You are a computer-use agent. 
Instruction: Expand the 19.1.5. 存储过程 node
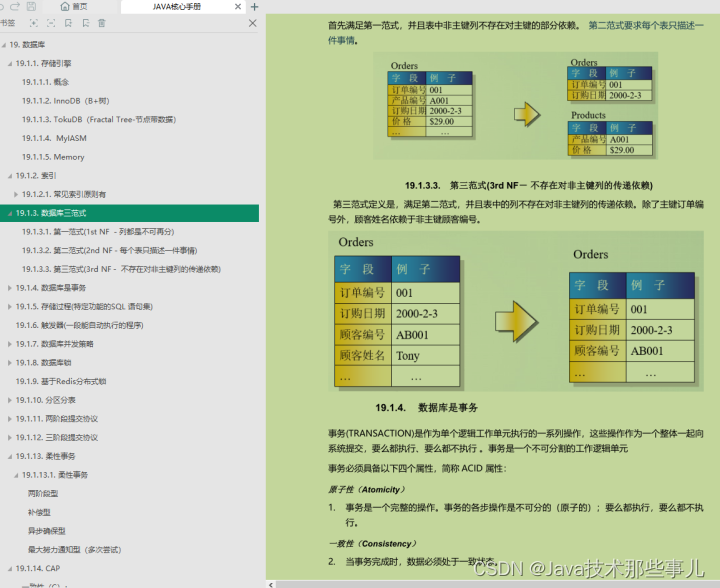(10, 307)
